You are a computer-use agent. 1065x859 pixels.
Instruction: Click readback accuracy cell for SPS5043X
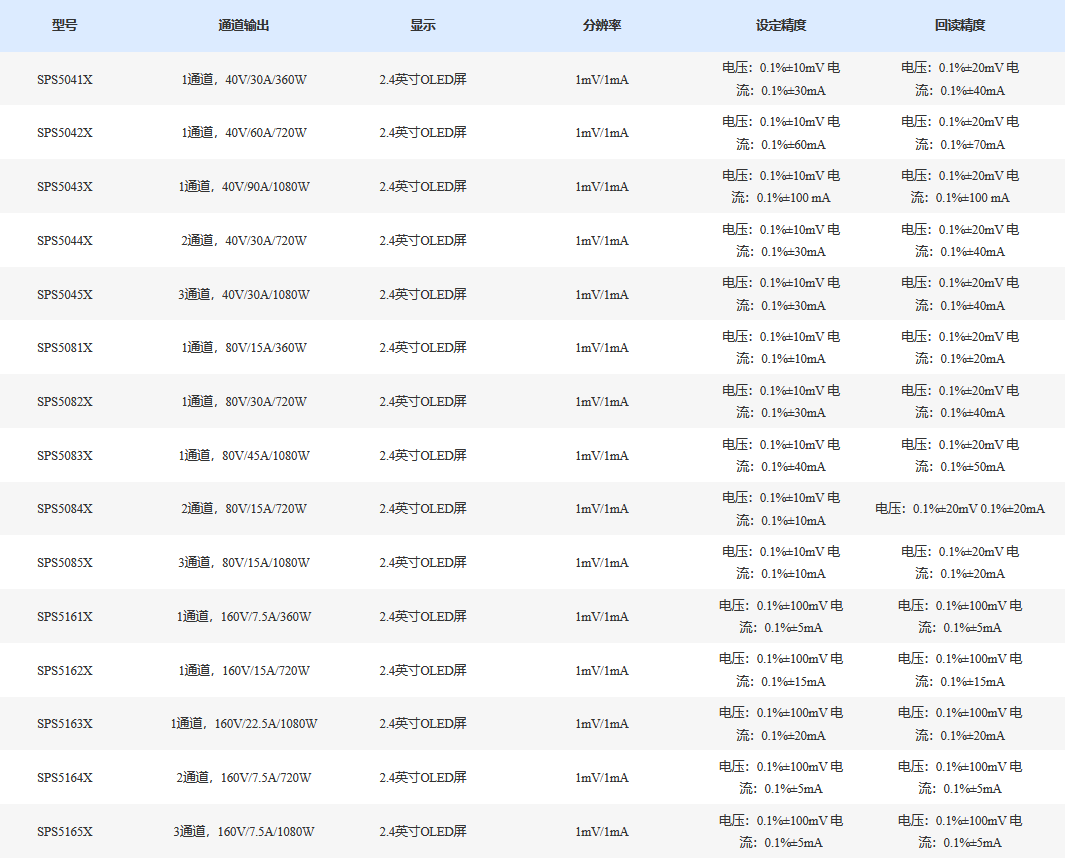point(960,187)
